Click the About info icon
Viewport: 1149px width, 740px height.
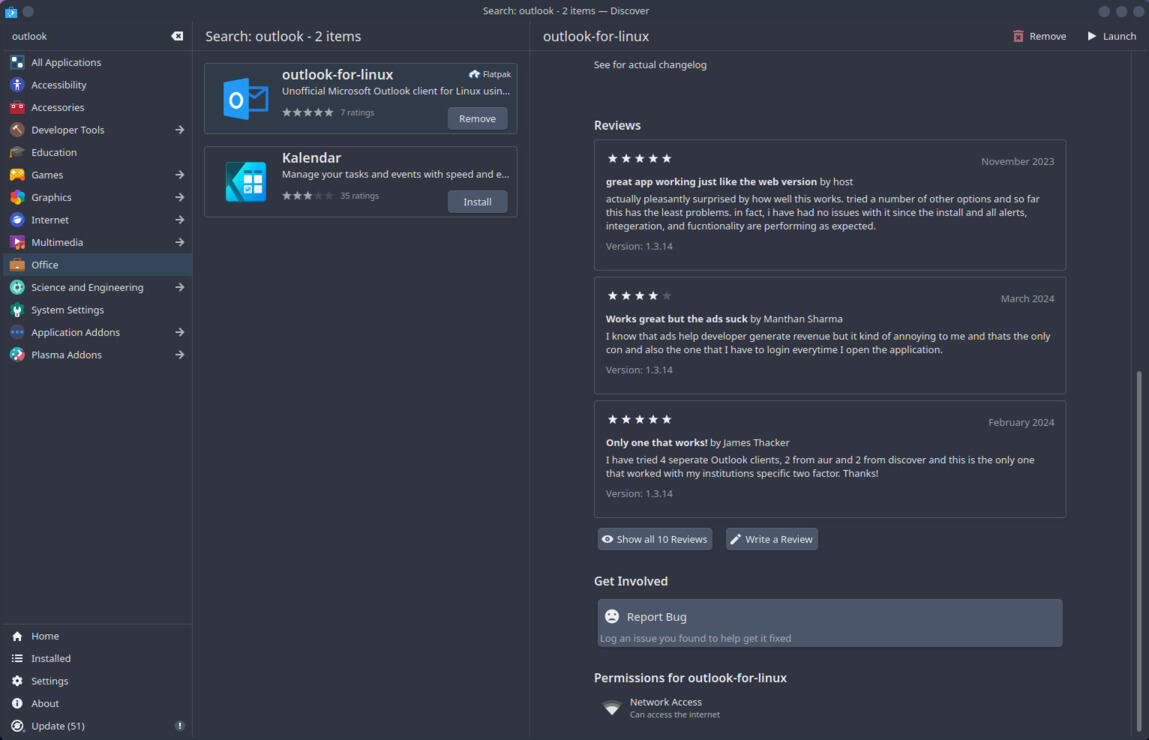(x=17, y=704)
